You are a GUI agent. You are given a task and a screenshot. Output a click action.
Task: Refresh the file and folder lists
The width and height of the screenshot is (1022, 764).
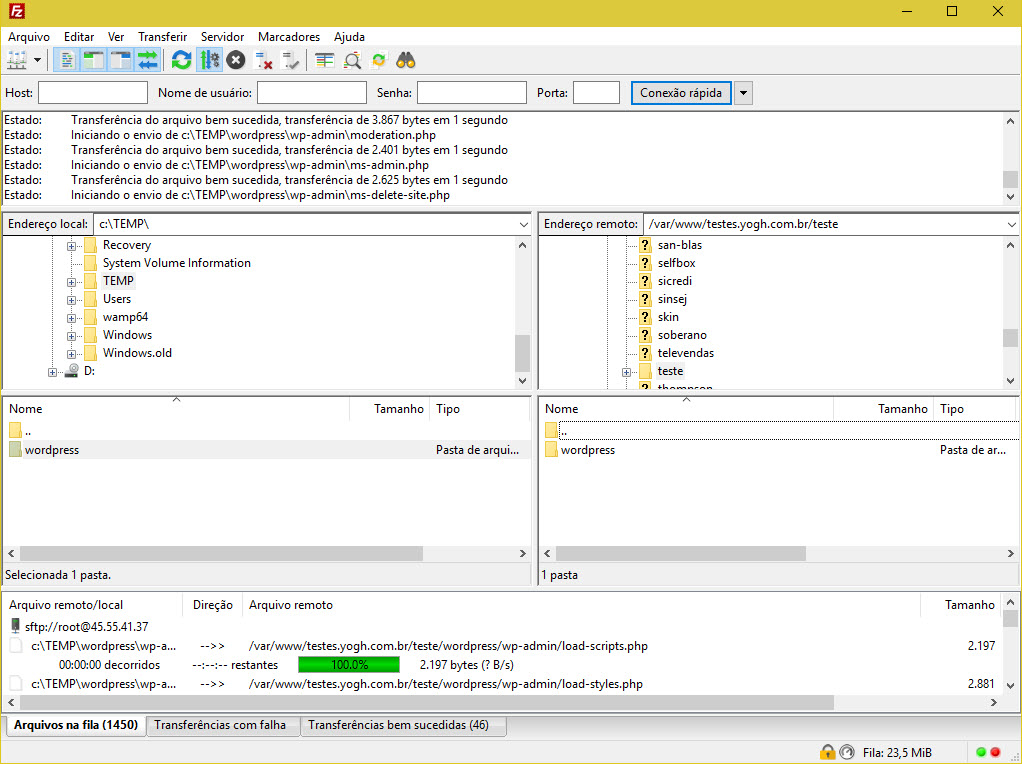[x=181, y=61]
